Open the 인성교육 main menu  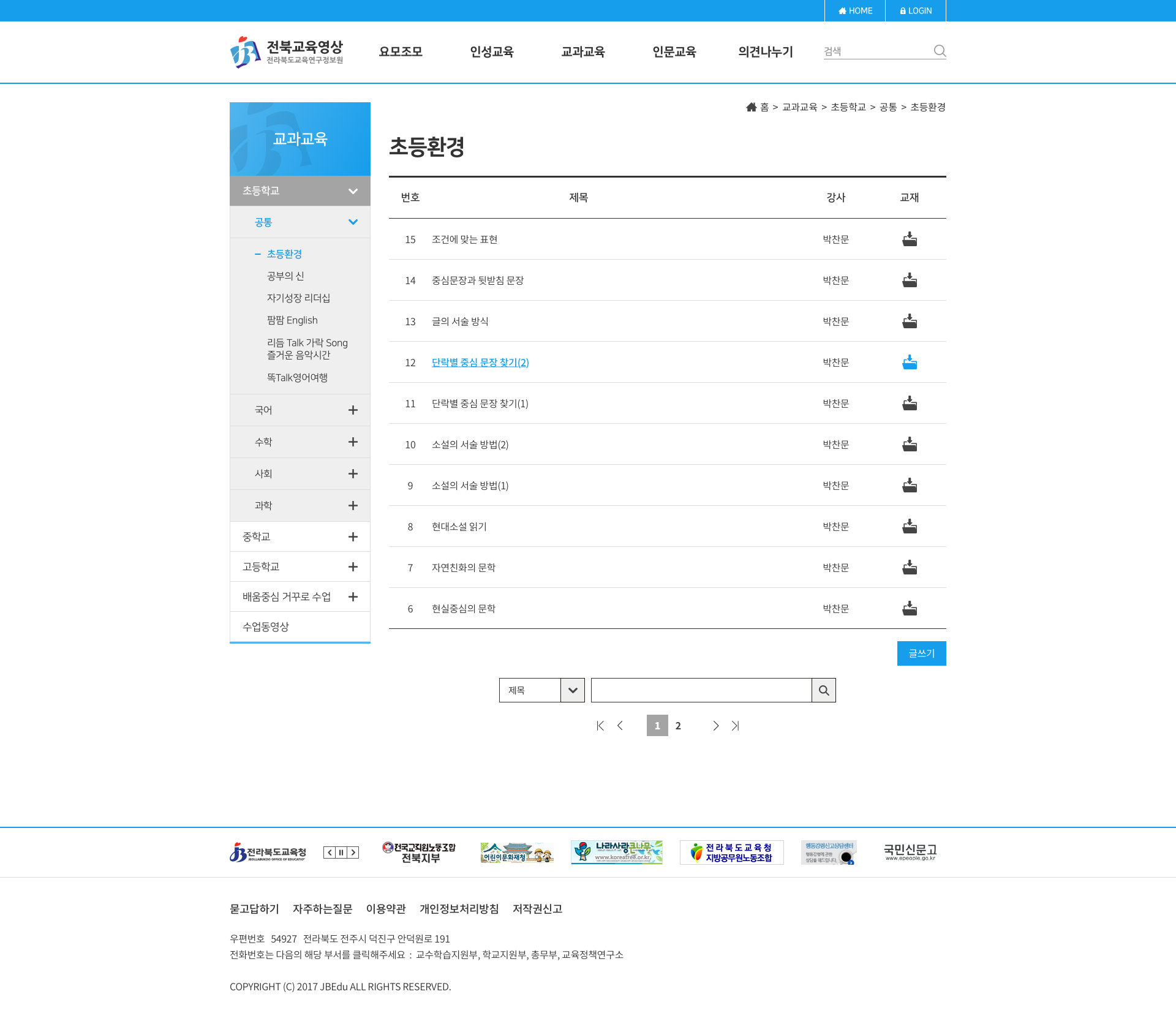coord(492,51)
